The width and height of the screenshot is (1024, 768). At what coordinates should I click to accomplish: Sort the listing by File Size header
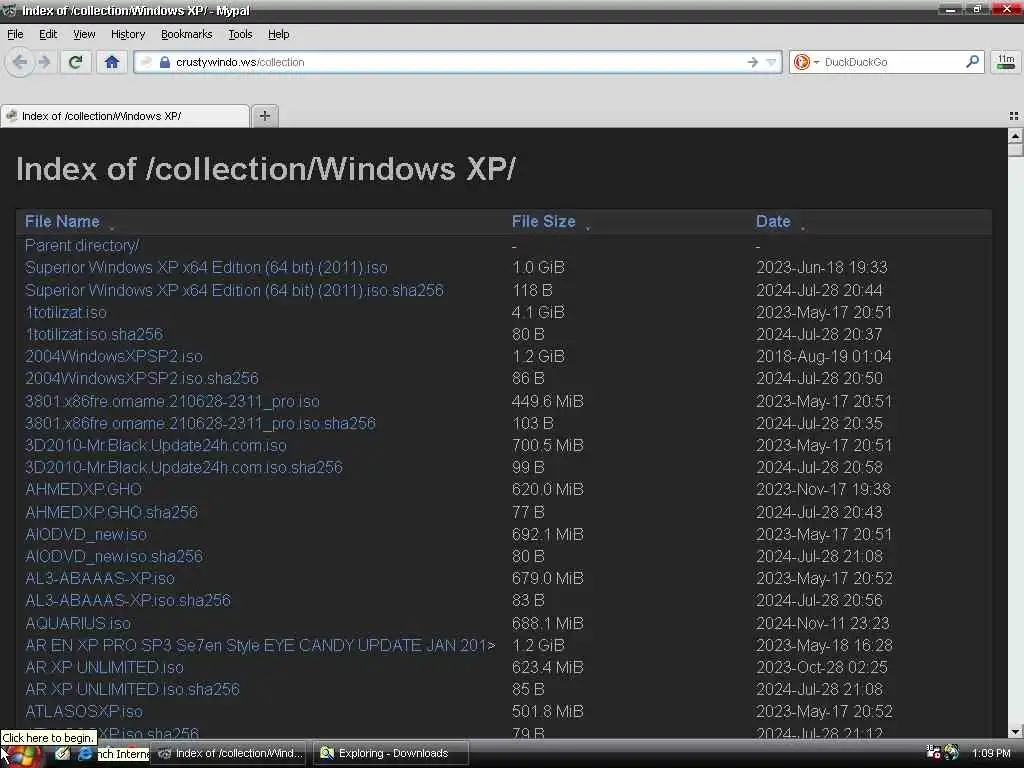pyautogui.click(x=543, y=221)
